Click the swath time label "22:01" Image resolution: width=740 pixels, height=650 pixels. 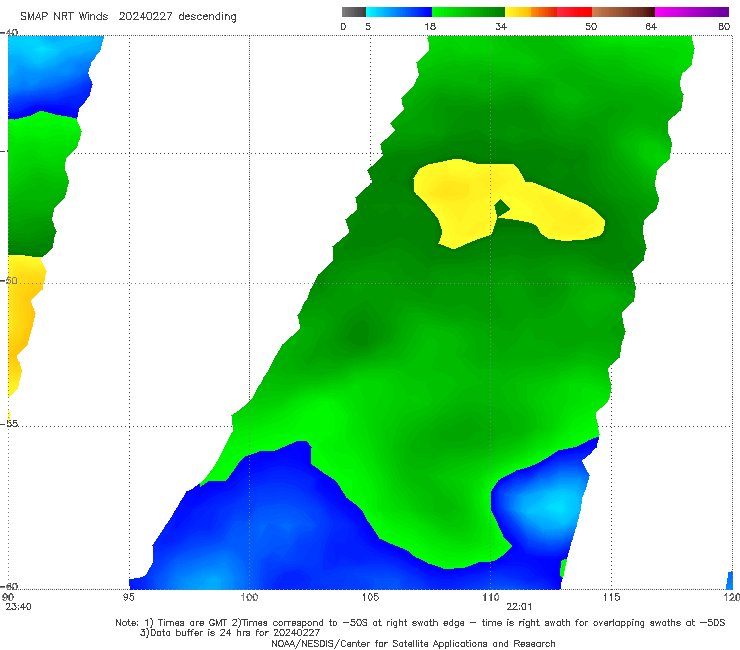coord(519,607)
